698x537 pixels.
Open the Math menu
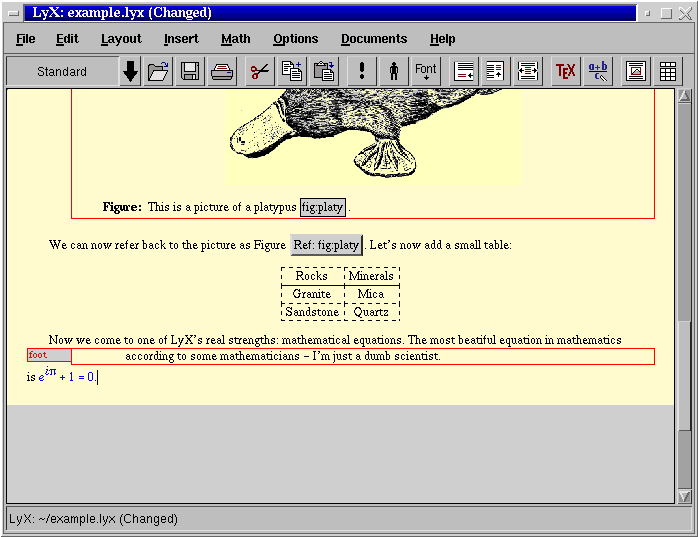tap(236, 39)
